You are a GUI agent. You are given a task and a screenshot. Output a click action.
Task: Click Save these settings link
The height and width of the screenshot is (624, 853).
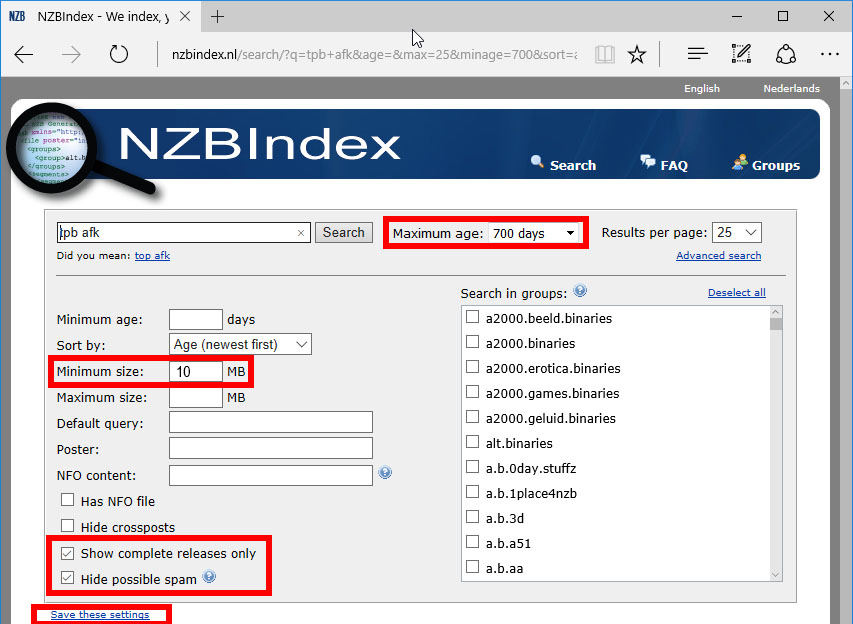(100, 614)
